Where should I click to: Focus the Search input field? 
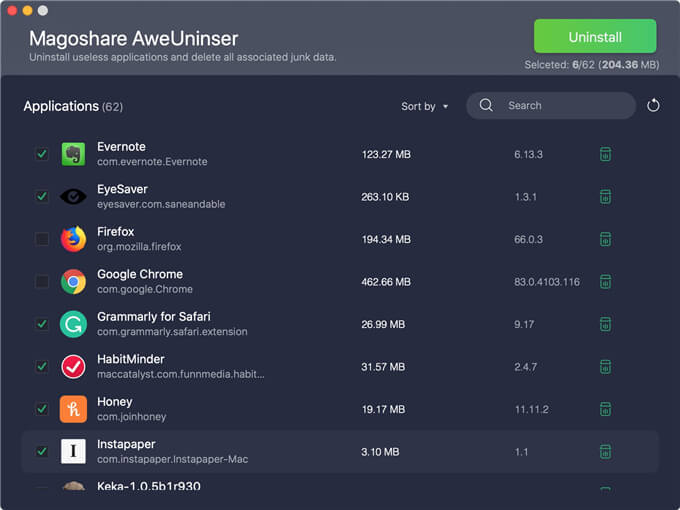click(551, 105)
